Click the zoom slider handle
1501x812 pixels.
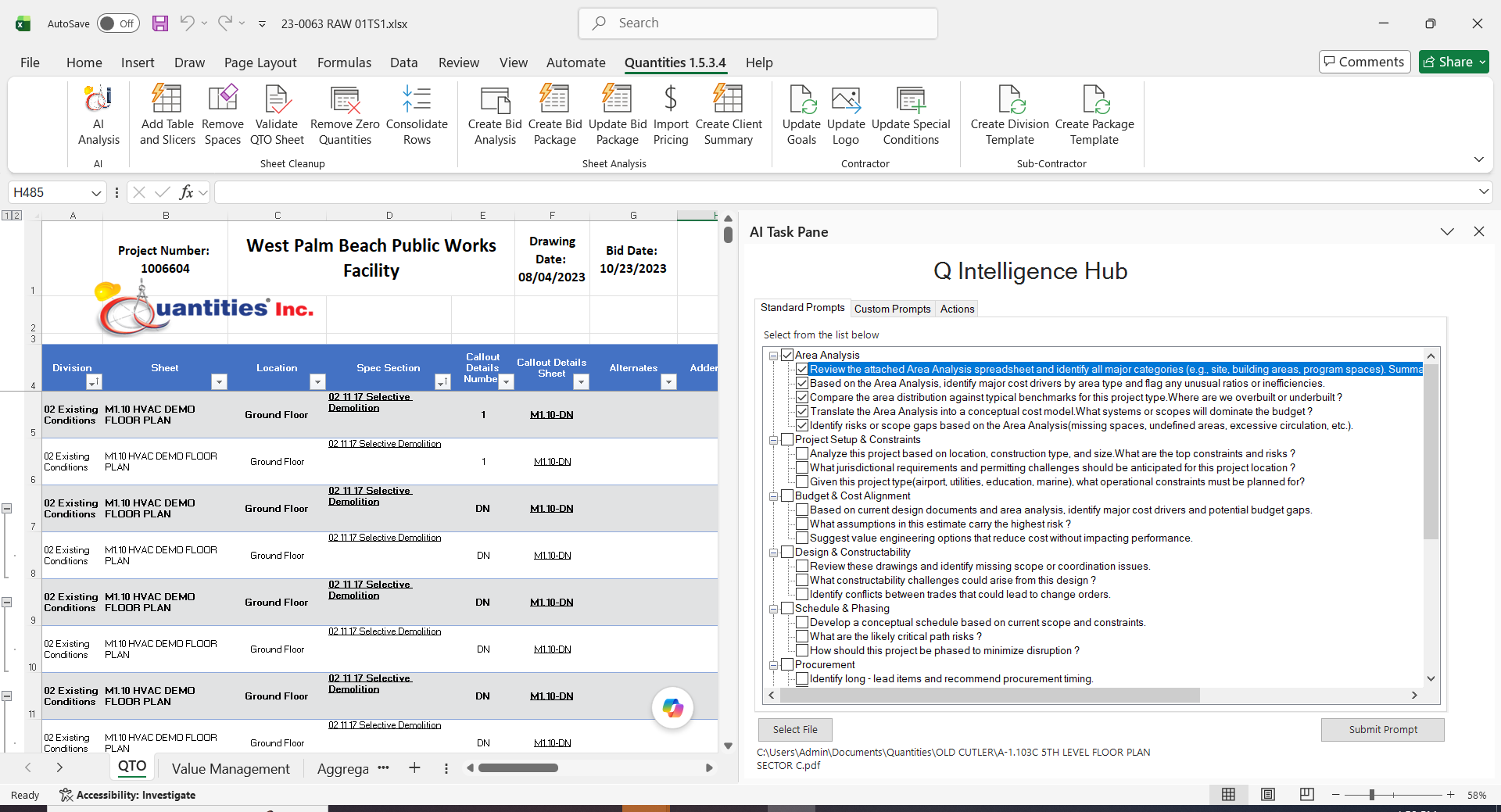point(1371,795)
